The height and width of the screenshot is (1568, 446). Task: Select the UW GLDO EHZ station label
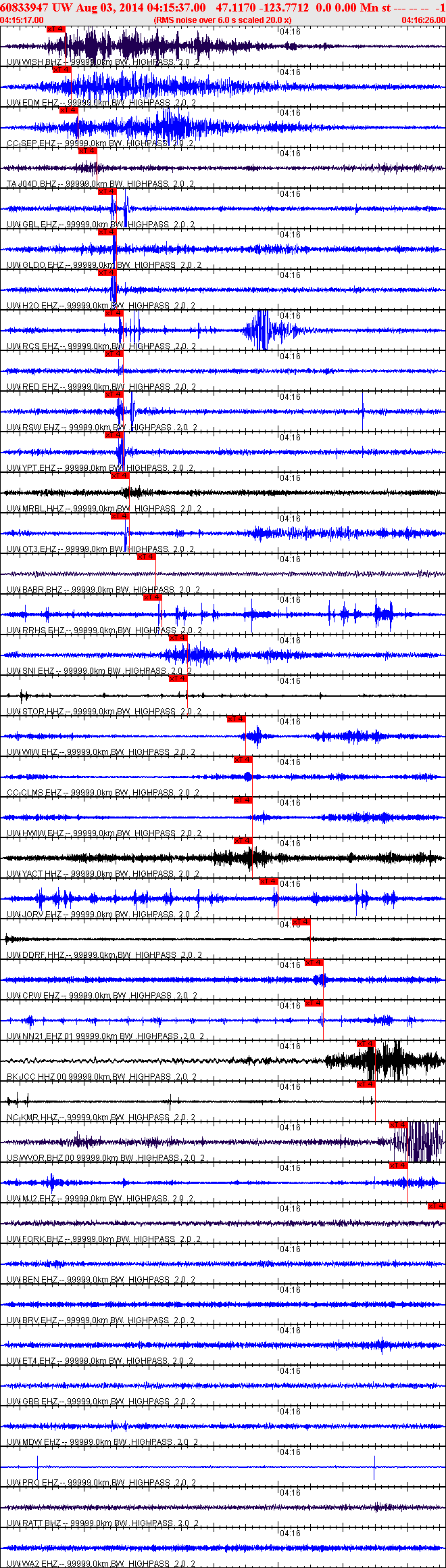[103, 265]
